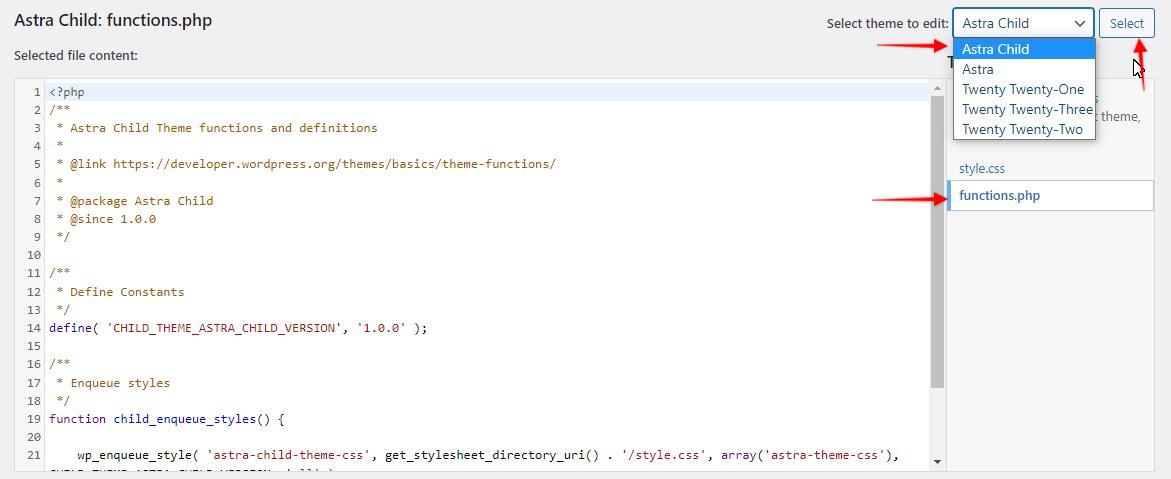Screen dimensions: 1171x479
Task: Open functions.php in the file list
Action: pos(999,195)
